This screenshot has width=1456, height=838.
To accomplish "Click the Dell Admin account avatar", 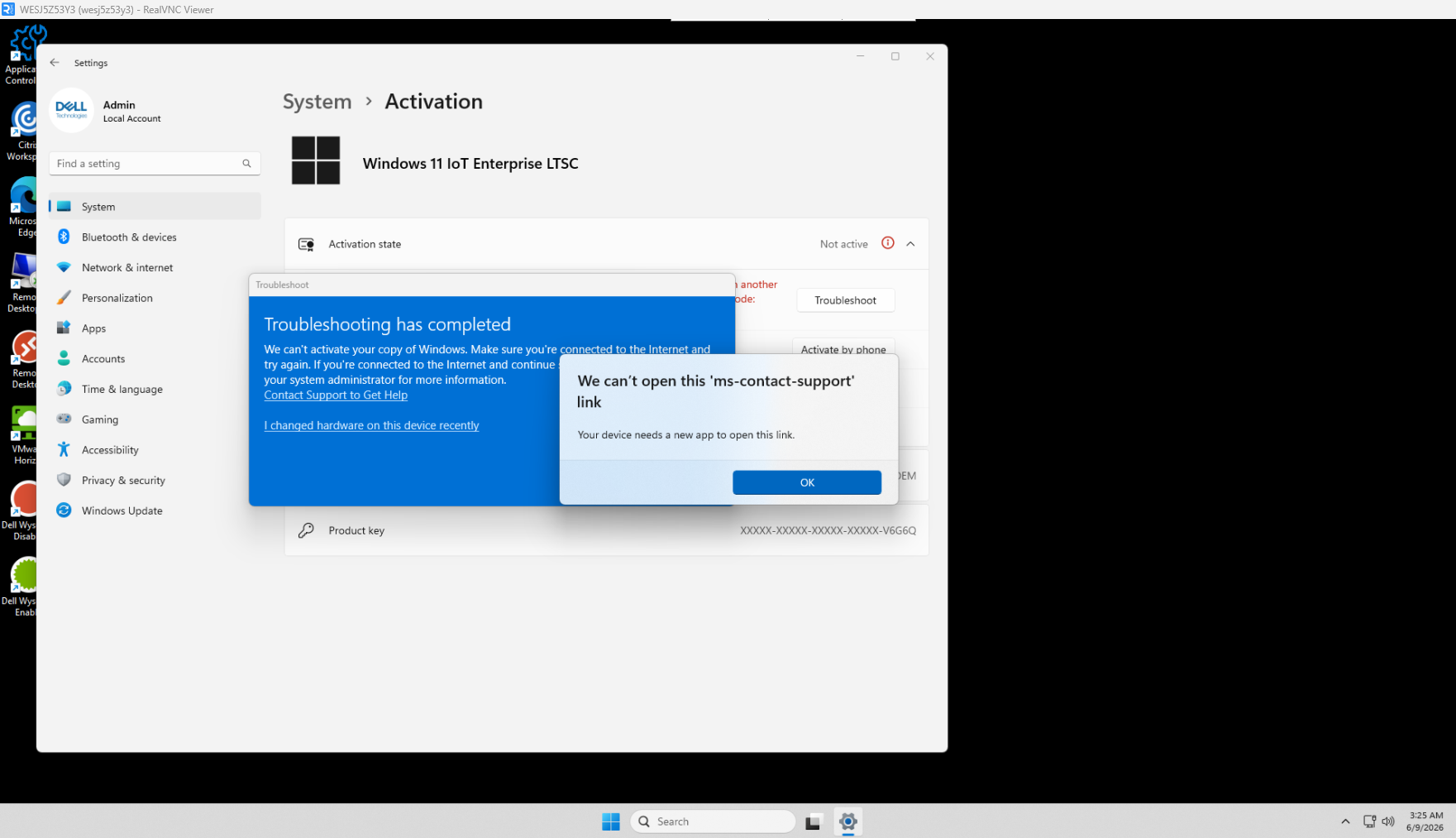I will tap(71, 110).
